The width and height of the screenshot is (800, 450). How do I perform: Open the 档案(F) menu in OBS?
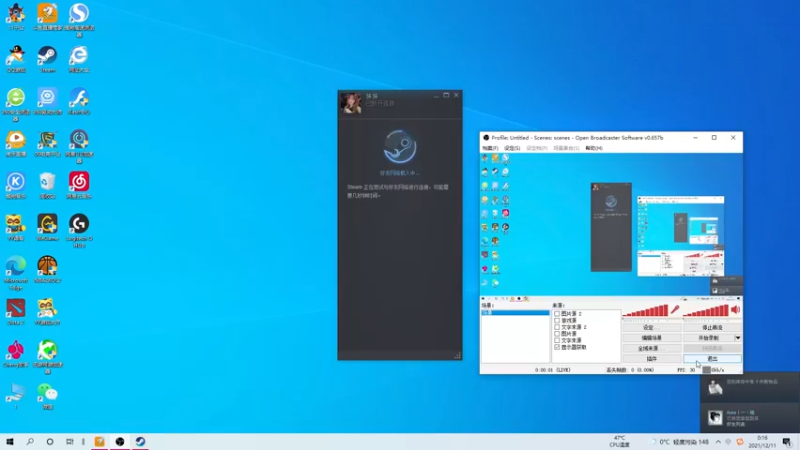tap(490, 148)
